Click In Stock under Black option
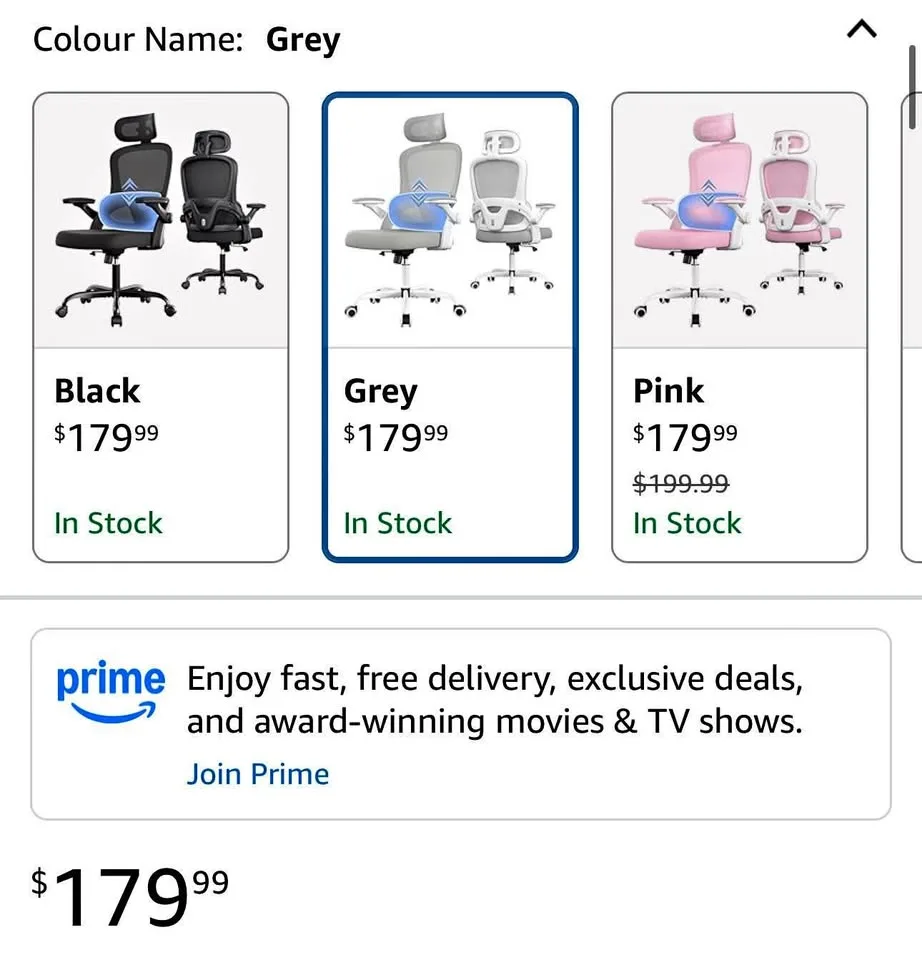Image resolution: width=922 pixels, height=960 pixels. click(x=108, y=523)
